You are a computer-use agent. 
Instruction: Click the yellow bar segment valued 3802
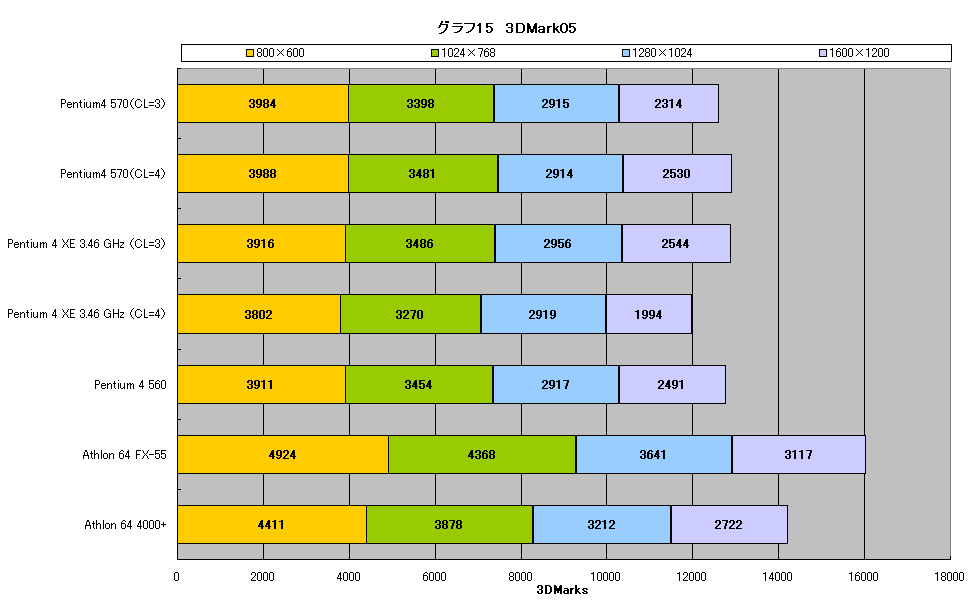tap(259, 314)
